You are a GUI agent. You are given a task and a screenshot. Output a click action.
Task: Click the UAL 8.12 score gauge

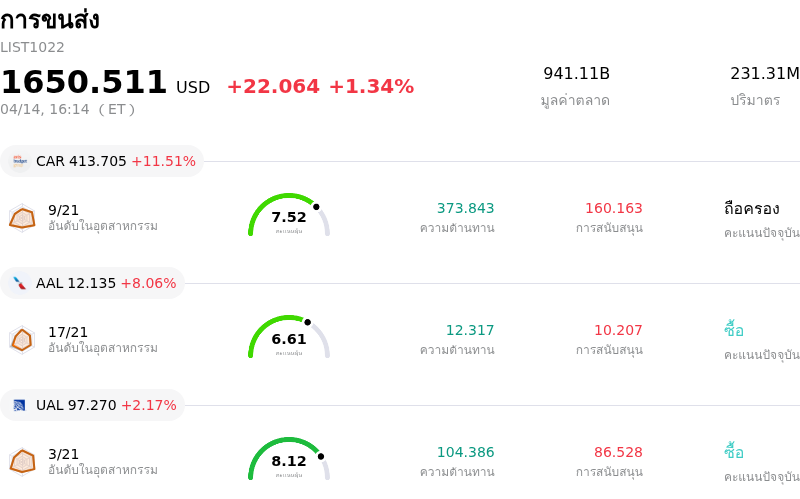(288, 460)
